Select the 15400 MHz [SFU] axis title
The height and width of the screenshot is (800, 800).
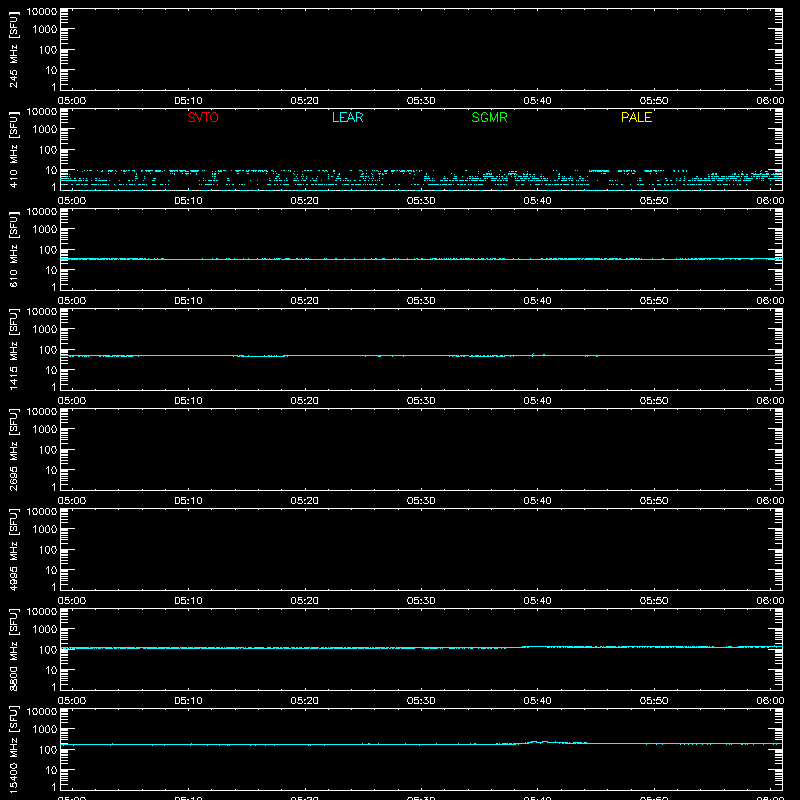pos(13,749)
